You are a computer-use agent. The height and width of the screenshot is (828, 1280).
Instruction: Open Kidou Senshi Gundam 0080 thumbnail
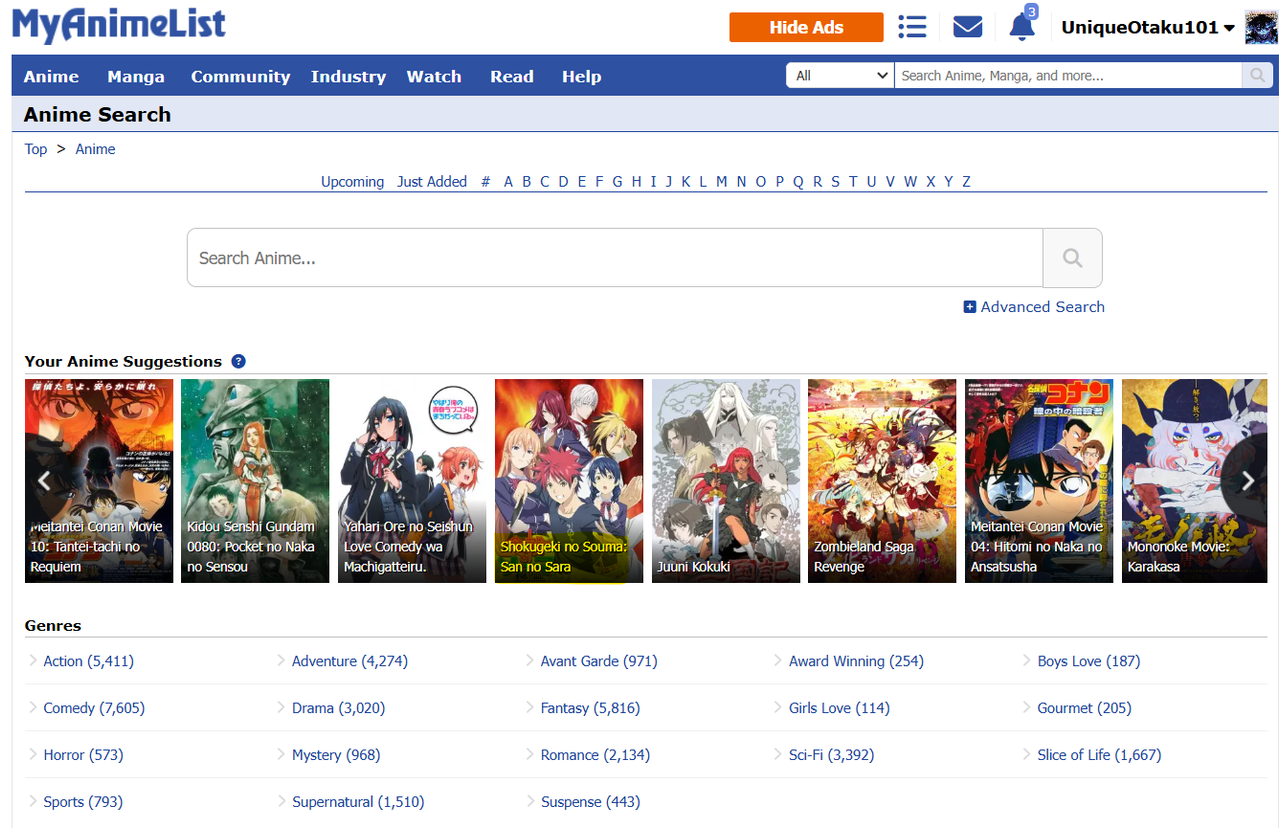[x=255, y=481]
